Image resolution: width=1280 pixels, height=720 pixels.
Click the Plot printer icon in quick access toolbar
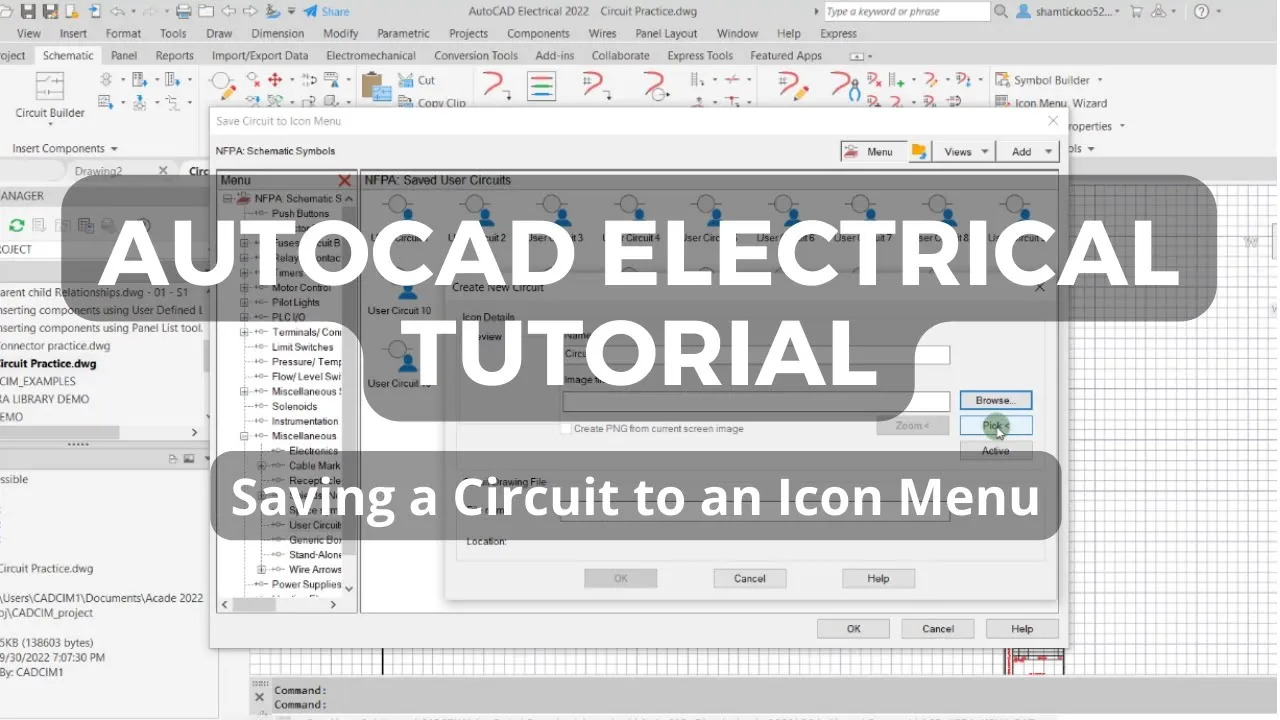coord(183,11)
